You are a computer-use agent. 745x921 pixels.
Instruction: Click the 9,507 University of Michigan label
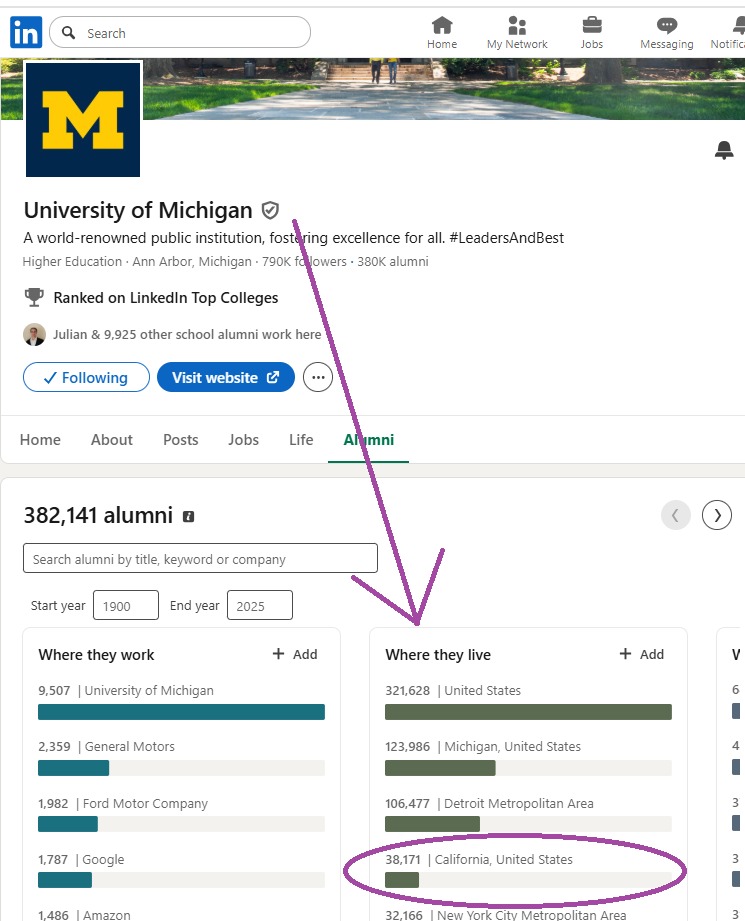[126, 691]
